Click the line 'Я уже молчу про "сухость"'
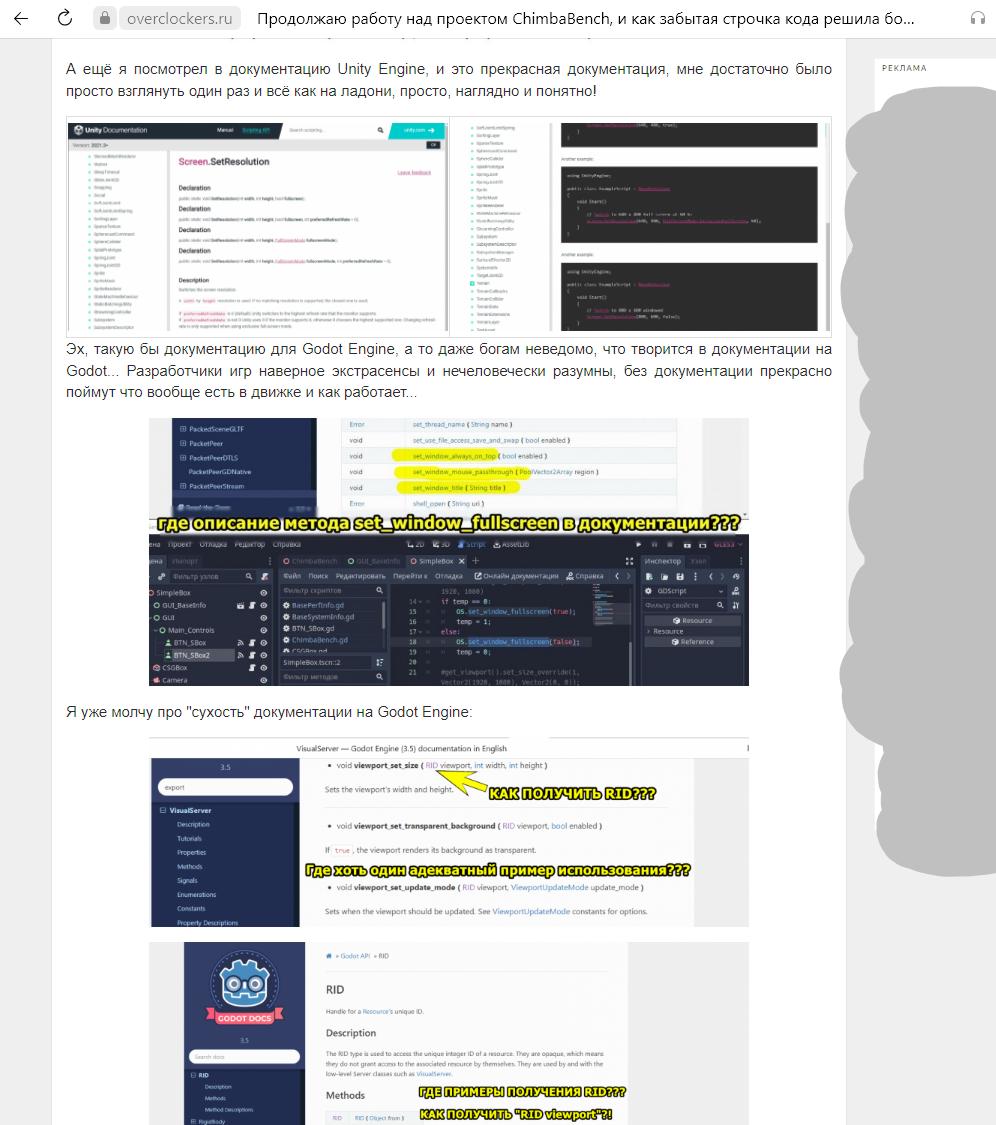This screenshot has height=1125, width=996. (269, 712)
